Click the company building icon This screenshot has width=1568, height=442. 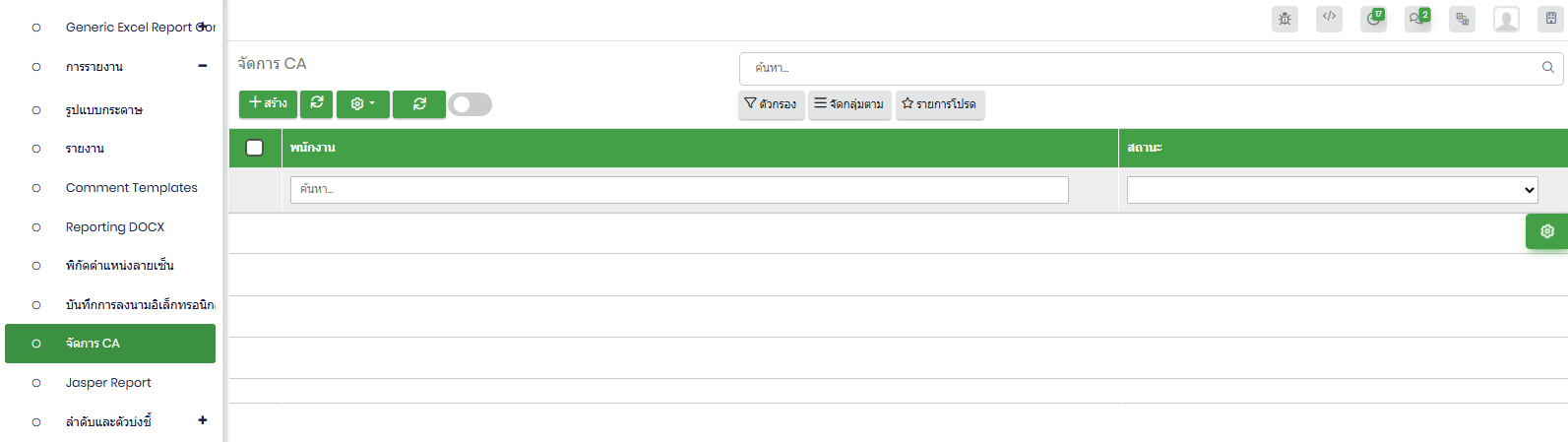pos(1550,19)
